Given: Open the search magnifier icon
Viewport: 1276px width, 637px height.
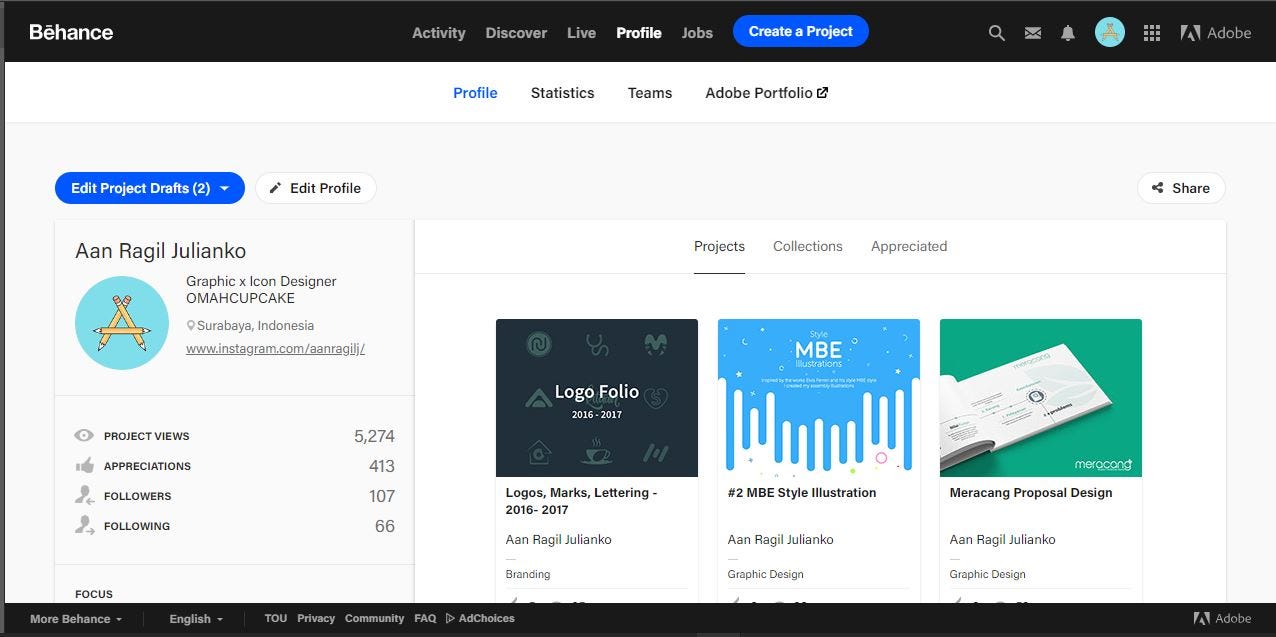Looking at the screenshot, I should tap(996, 33).
